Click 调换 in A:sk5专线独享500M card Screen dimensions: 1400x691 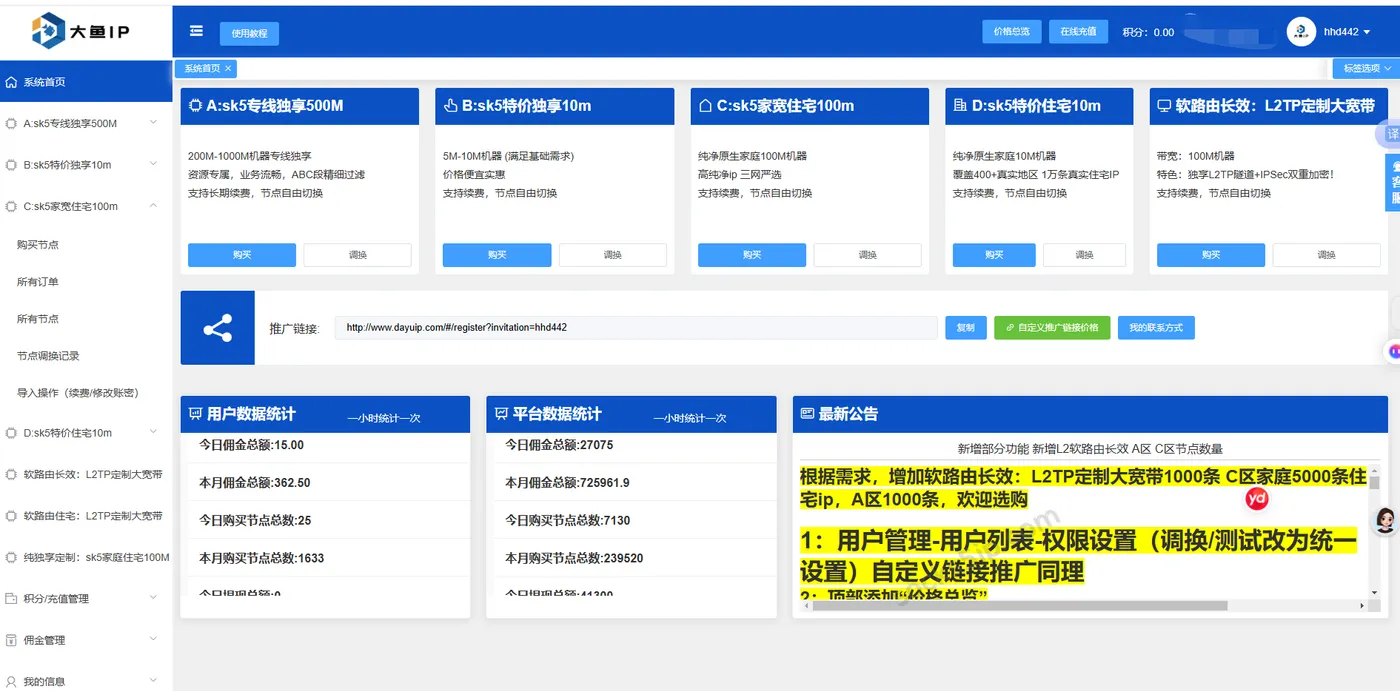coord(358,255)
